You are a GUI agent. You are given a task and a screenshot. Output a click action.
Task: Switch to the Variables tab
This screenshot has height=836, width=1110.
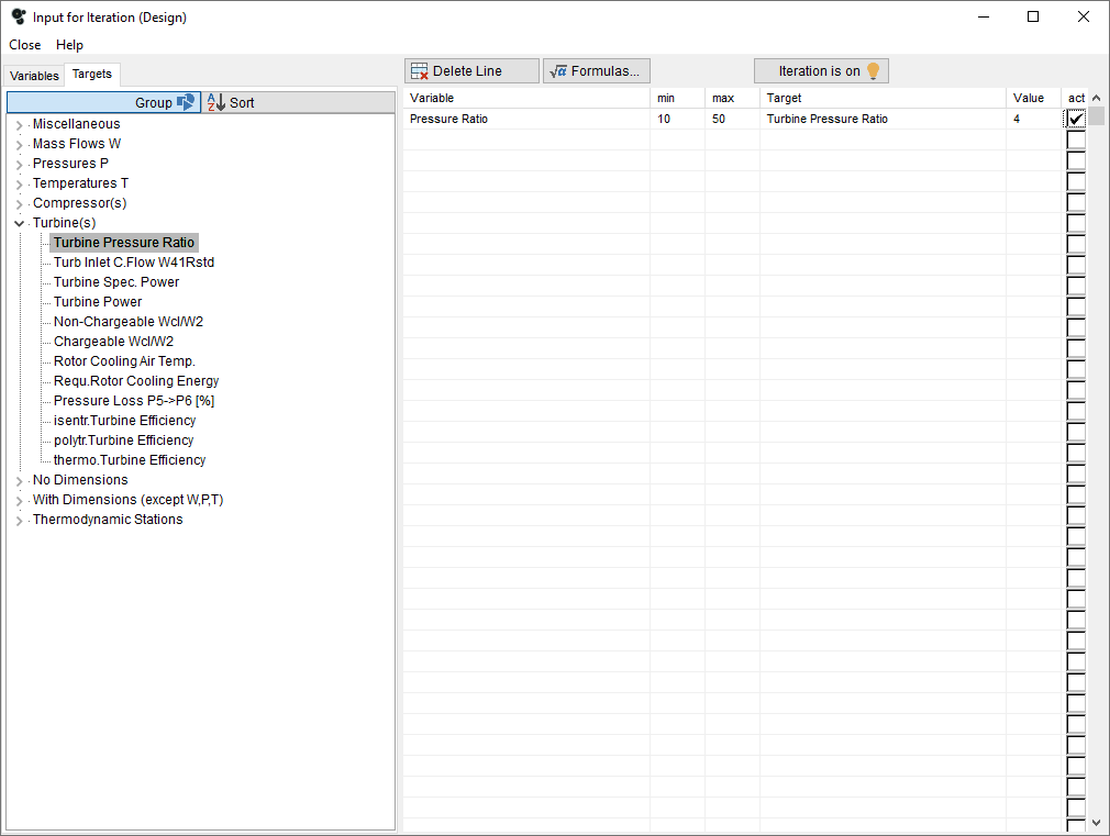coord(34,75)
